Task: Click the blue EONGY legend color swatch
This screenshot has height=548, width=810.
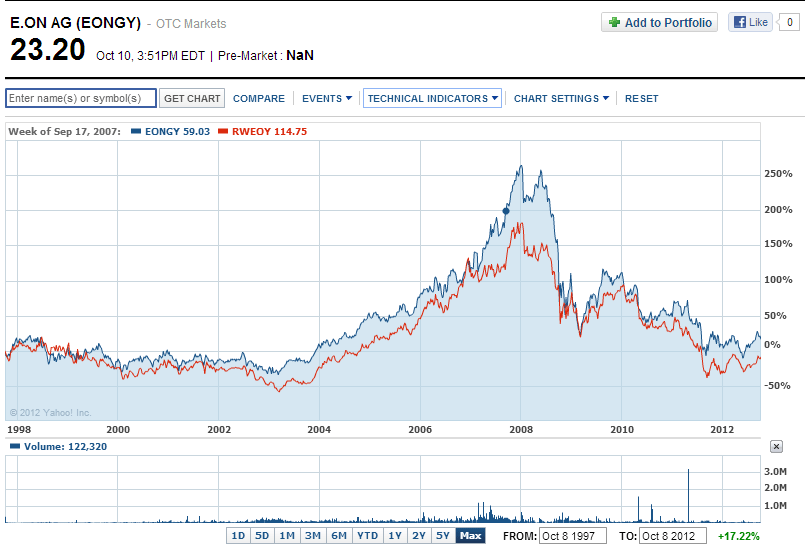Action: click(136, 131)
